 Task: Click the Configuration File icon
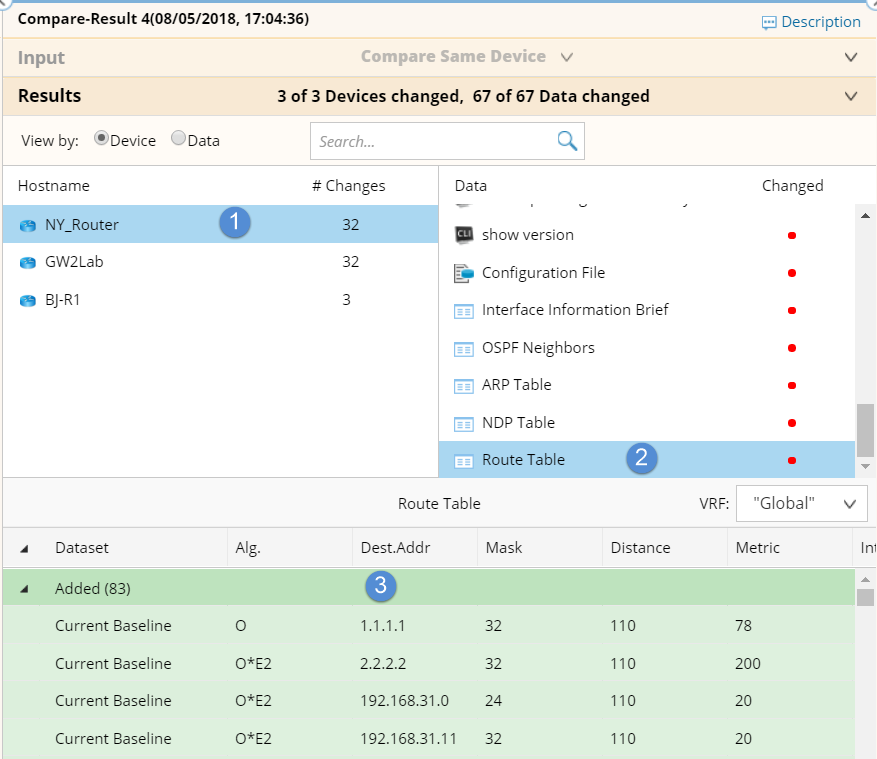(463, 273)
